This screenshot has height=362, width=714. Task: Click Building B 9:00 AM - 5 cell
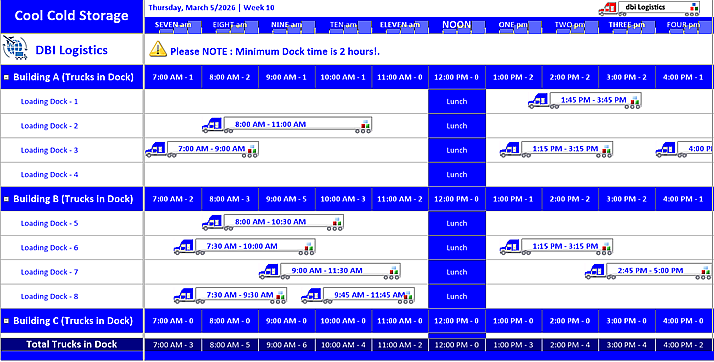[x=286, y=199]
